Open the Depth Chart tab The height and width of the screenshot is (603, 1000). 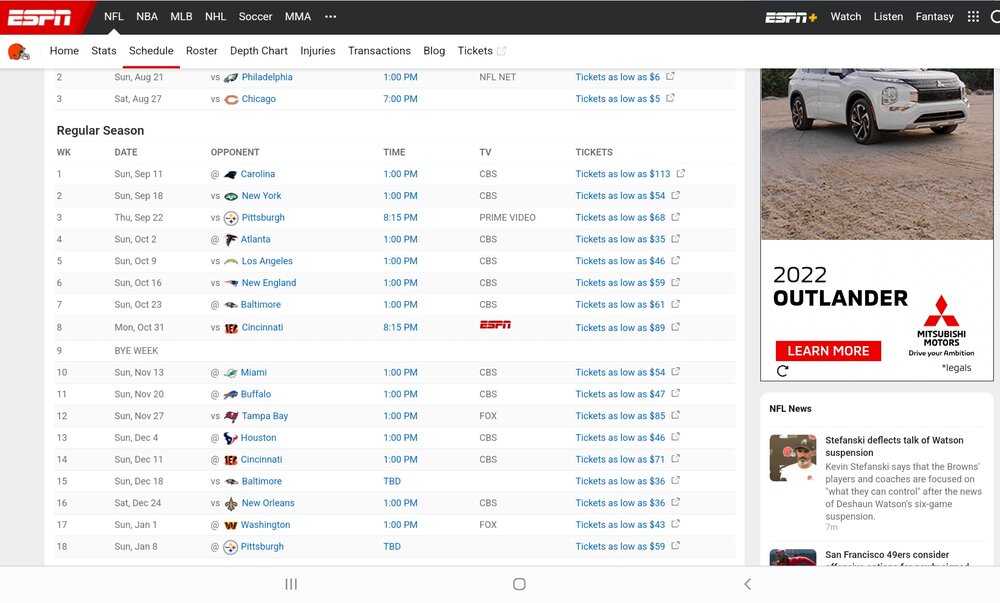click(258, 51)
